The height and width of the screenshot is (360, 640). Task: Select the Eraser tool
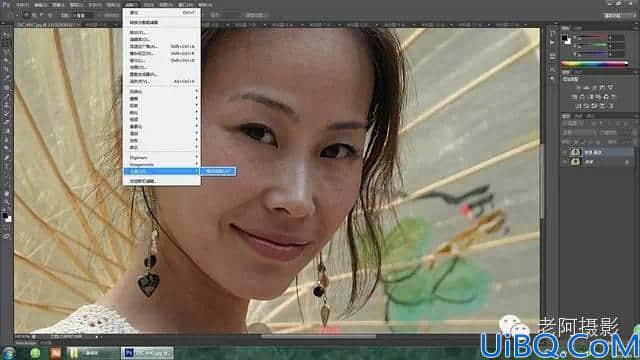point(6,122)
